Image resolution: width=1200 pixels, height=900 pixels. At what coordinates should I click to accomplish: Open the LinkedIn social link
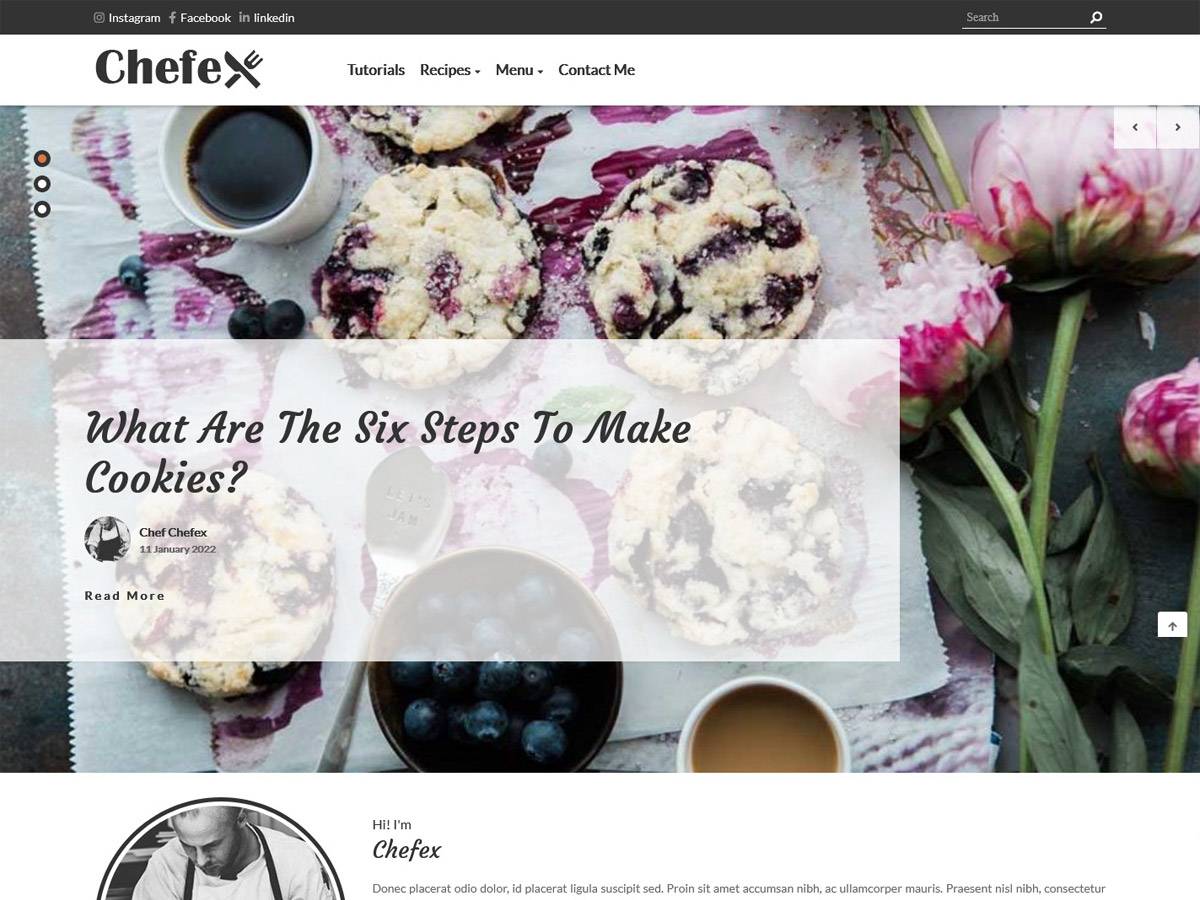tap(267, 17)
